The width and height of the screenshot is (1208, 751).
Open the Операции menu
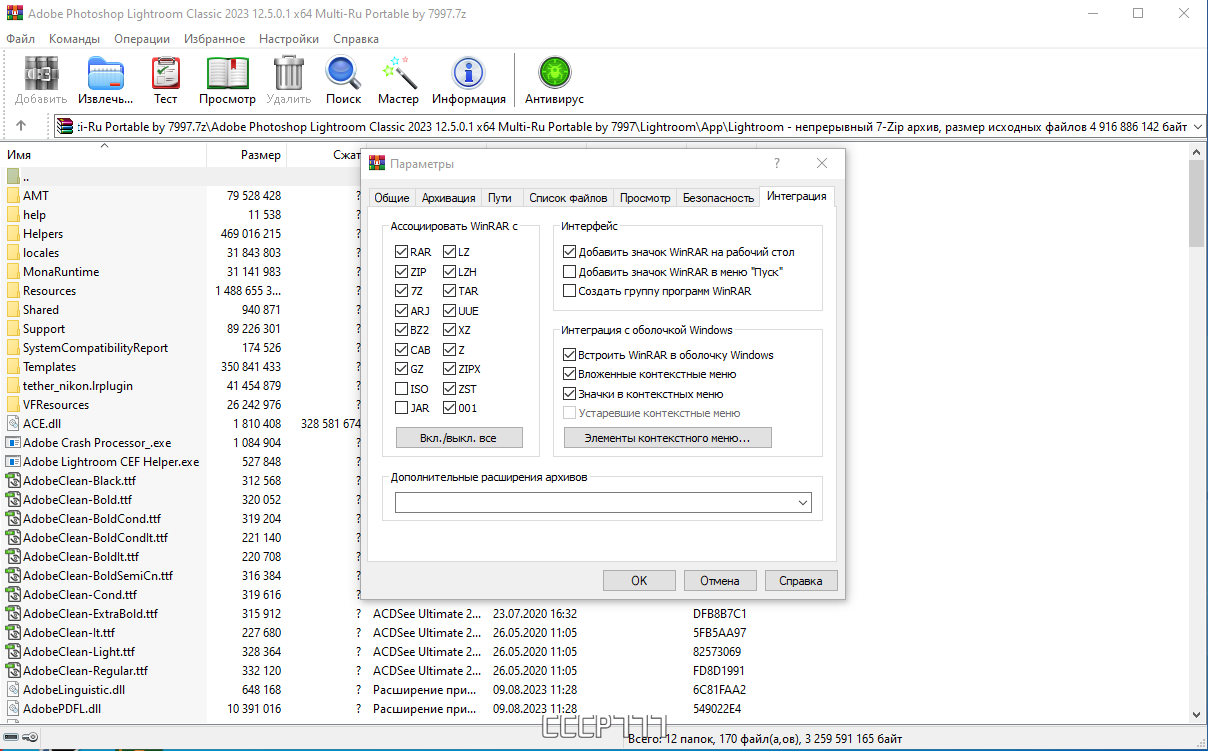(x=142, y=39)
